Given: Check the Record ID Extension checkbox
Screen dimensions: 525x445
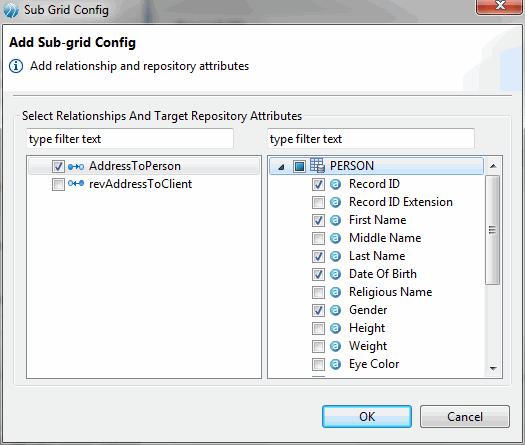Looking at the screenshot, I should 318,202.
